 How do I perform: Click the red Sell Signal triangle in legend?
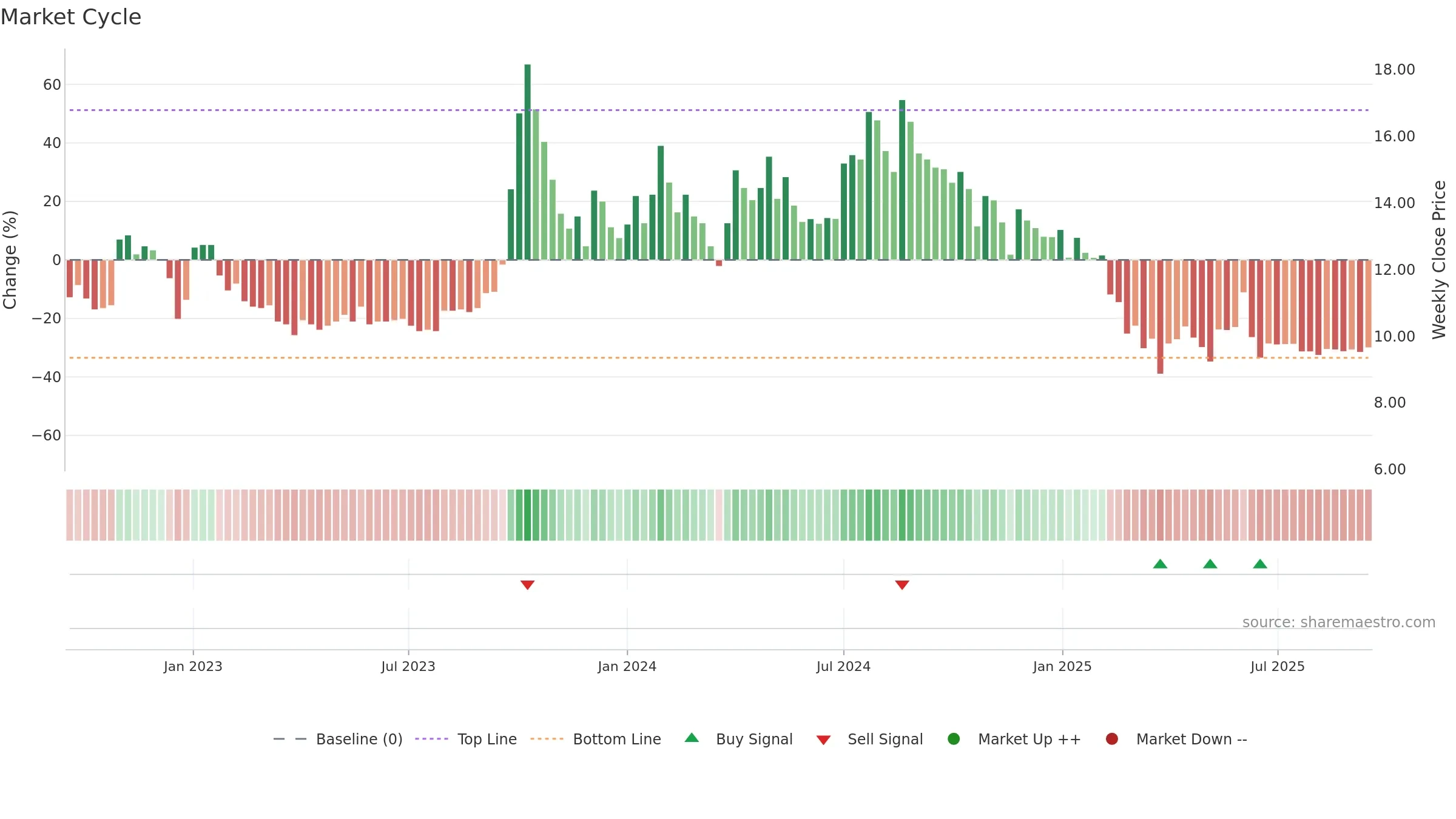[x=823, y=740]
